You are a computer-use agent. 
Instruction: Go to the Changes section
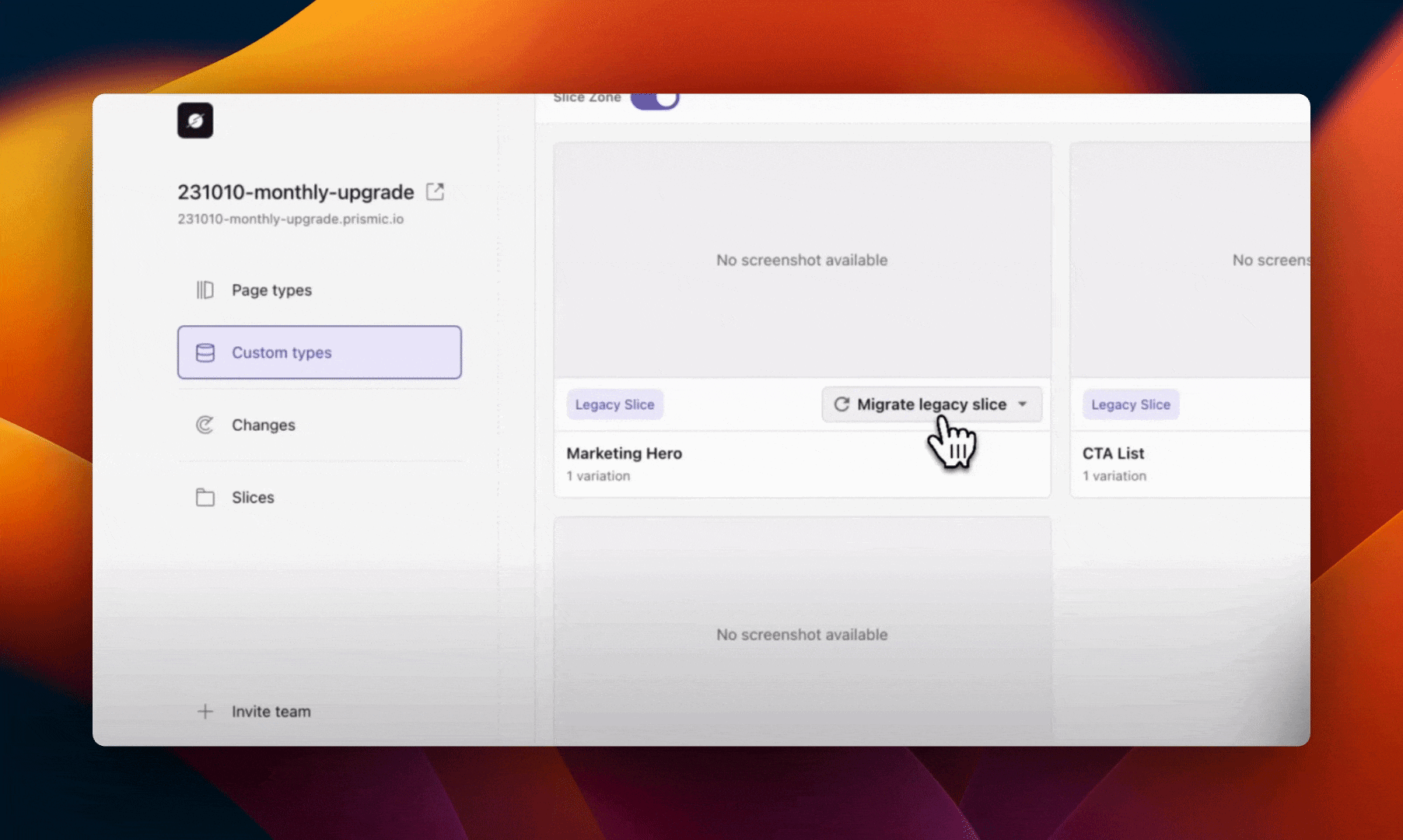click(262, 425)
